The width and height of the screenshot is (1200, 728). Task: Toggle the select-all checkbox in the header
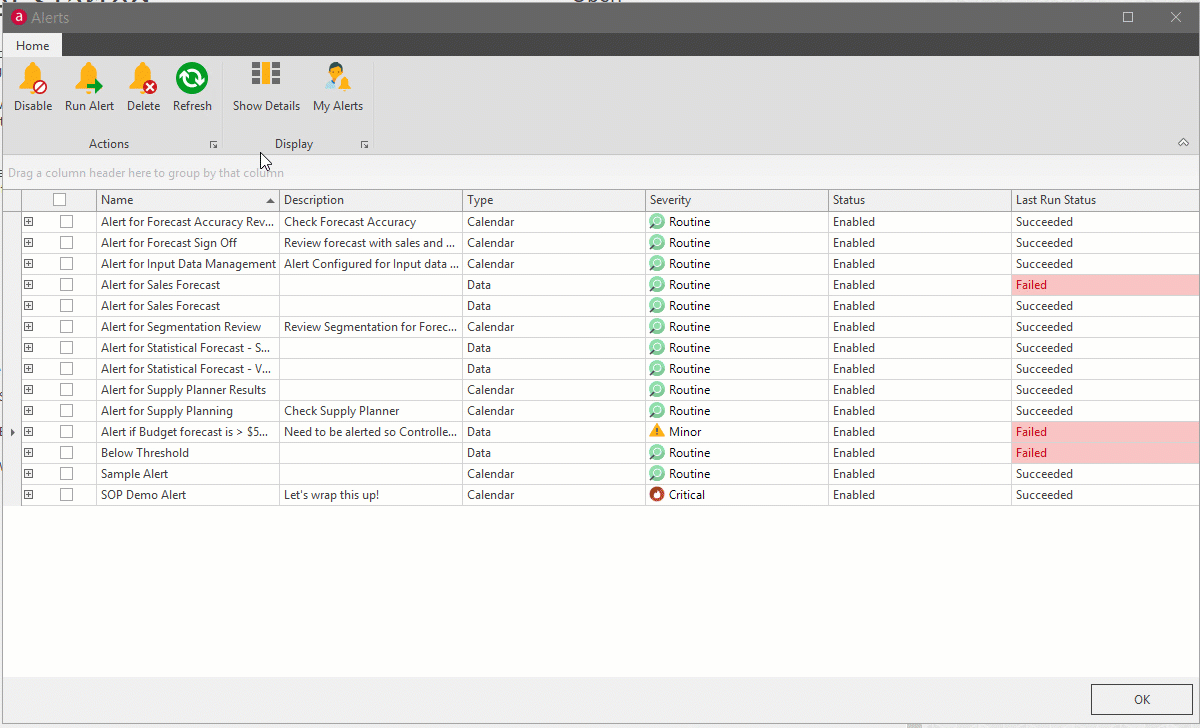tap(60, 200)
